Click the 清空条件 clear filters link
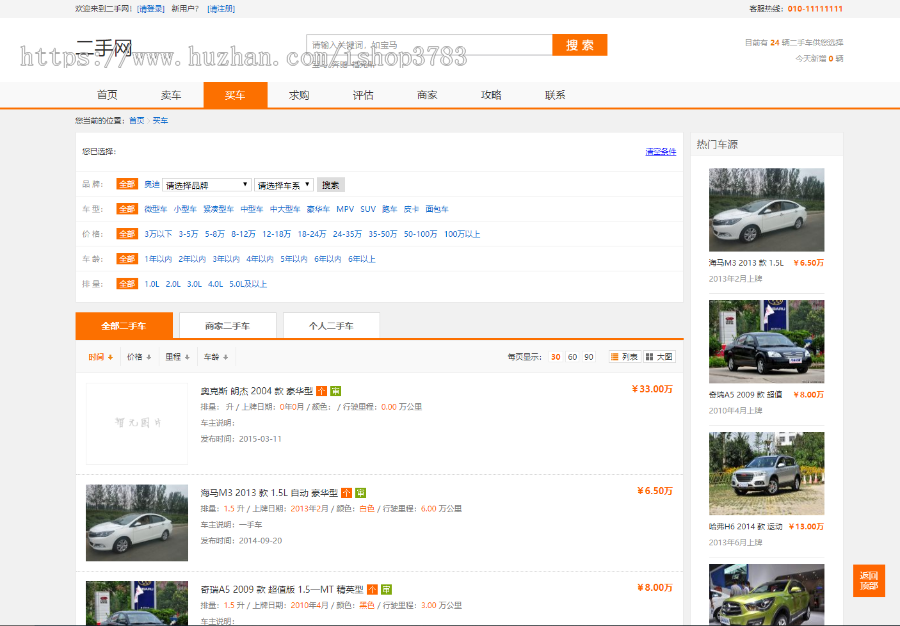 tap(660, 152)
